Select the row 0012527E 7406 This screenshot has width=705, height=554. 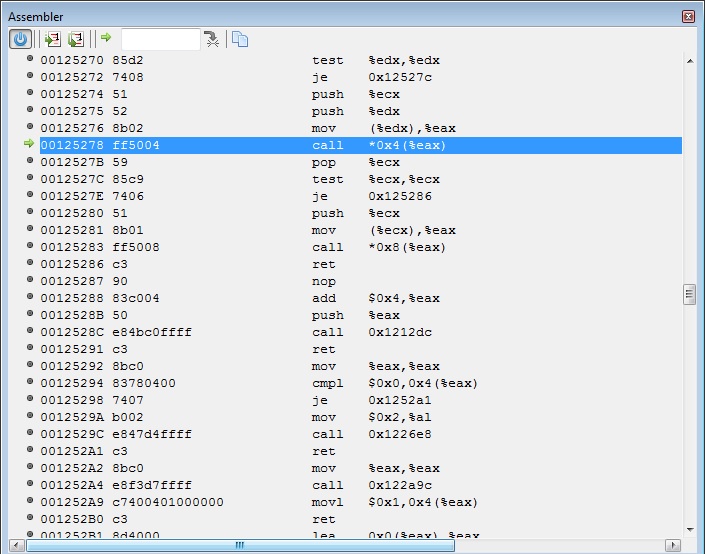(x=361, y=197)
